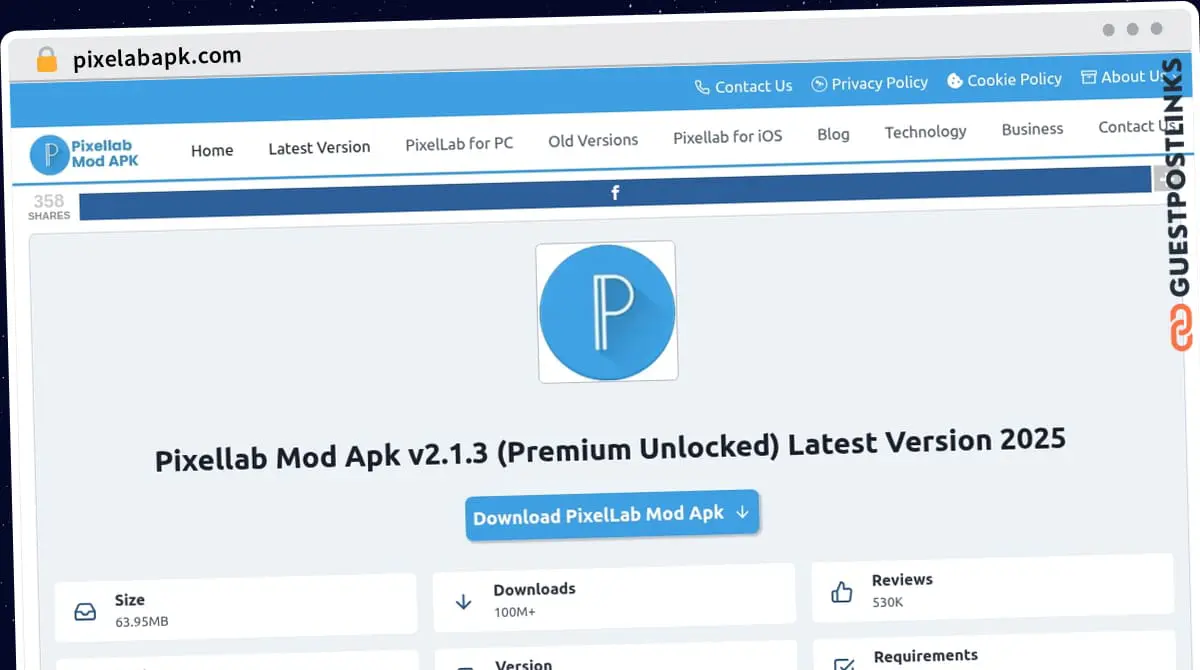This screenshot has width=1200, height=670.
Task: Click the About Us archive icon
Action: [1089, 77]
